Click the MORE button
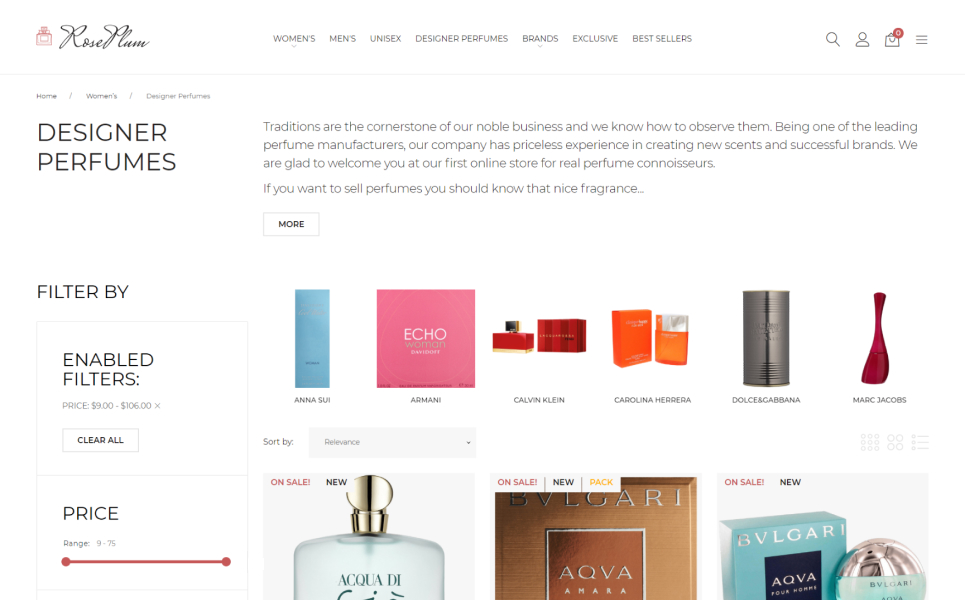 tap(291, 224)
